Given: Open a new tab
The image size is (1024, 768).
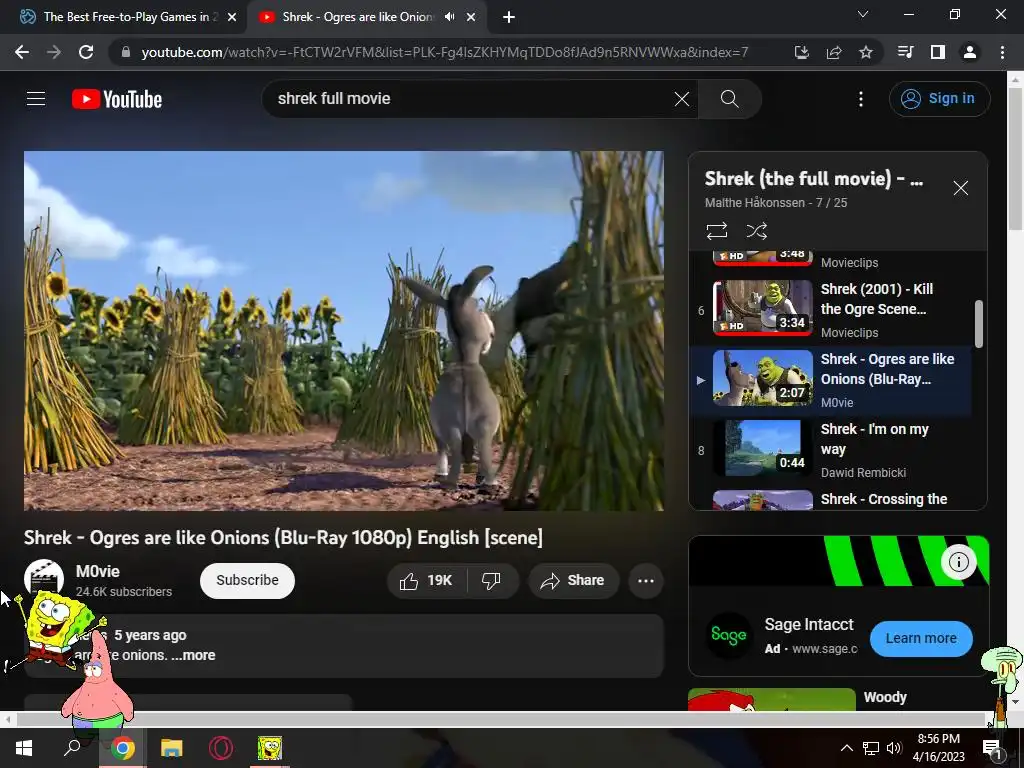Looking at the screenshot, I should point(509,17).
